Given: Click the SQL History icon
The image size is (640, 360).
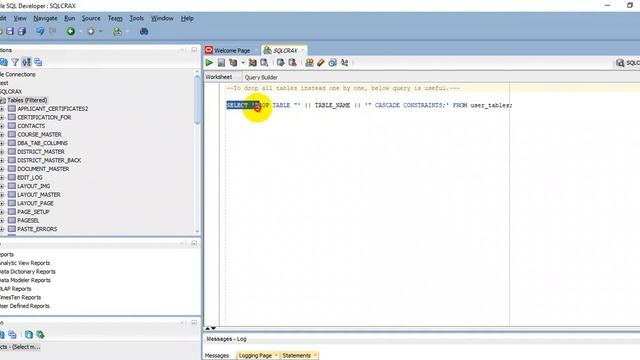Looking at the screenshot, I should click(333, 62).
